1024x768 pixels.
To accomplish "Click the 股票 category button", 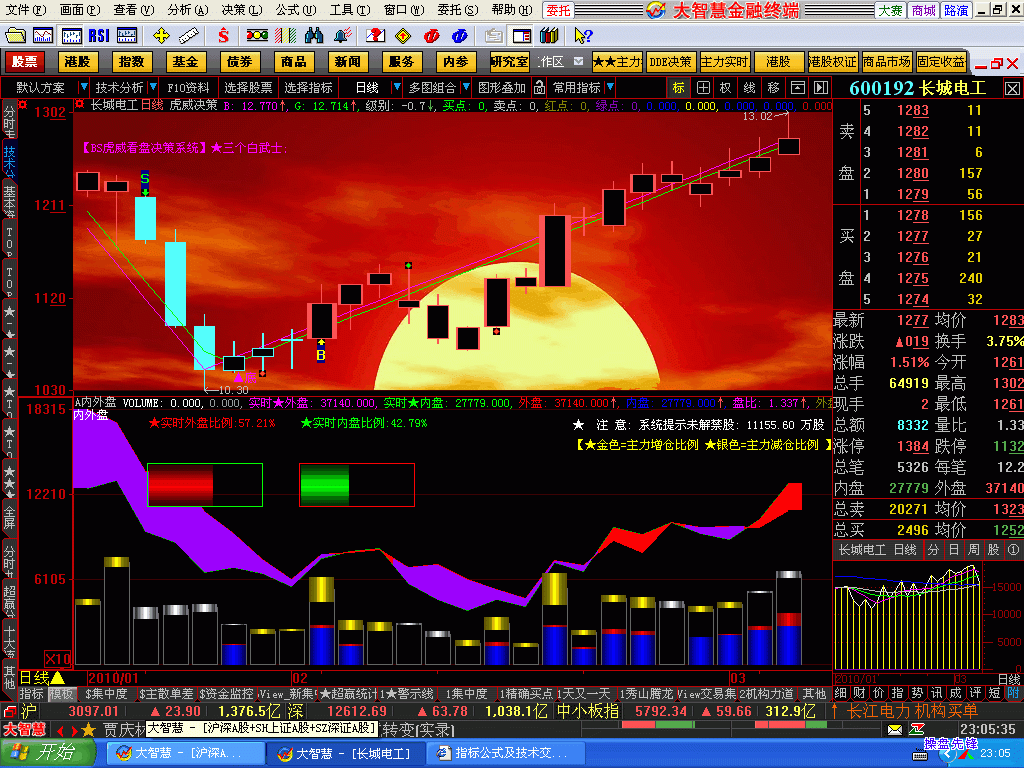I will (25, 61).
